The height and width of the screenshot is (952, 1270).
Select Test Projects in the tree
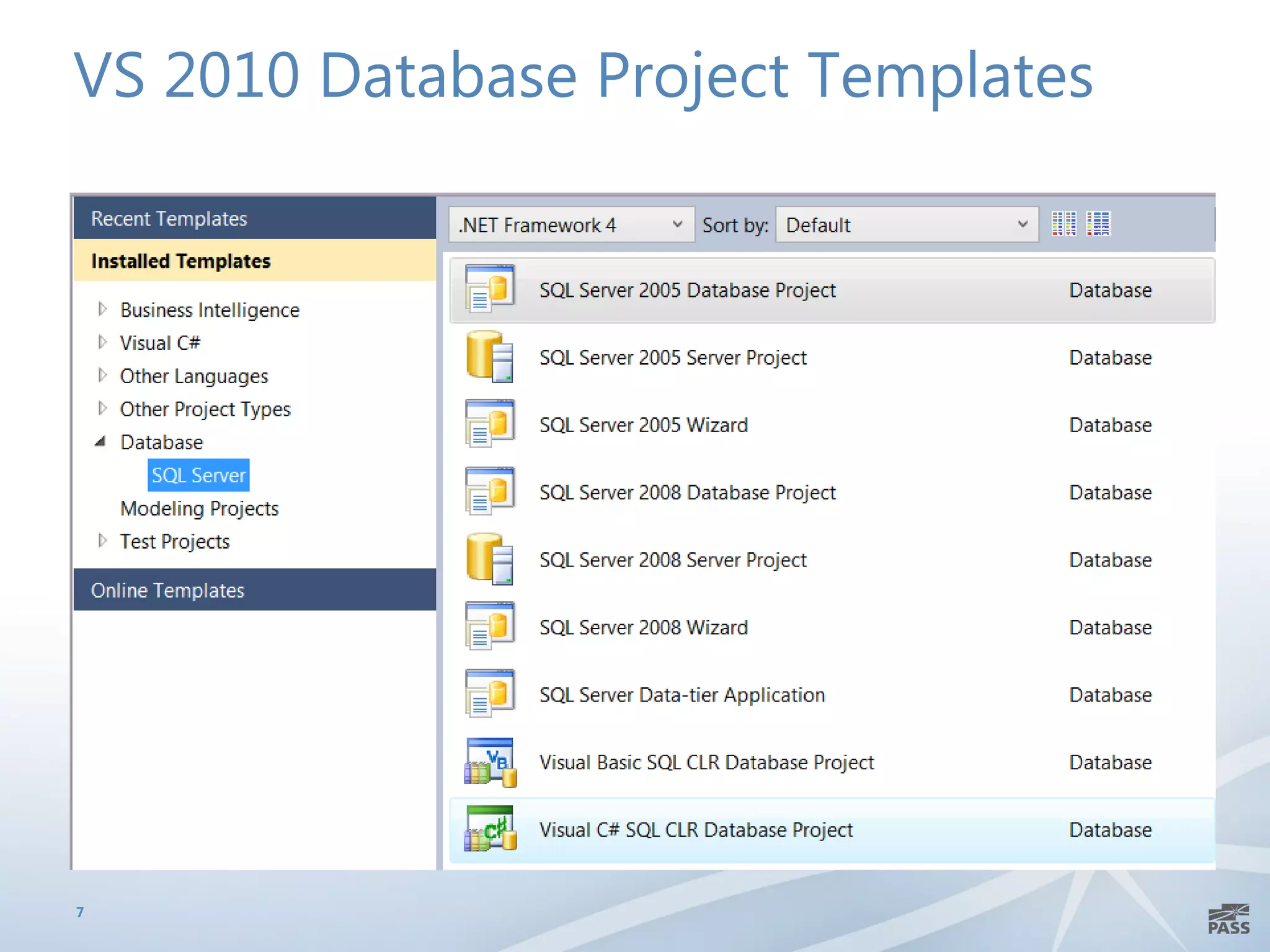pyautogui.click(x=175, y=542)
